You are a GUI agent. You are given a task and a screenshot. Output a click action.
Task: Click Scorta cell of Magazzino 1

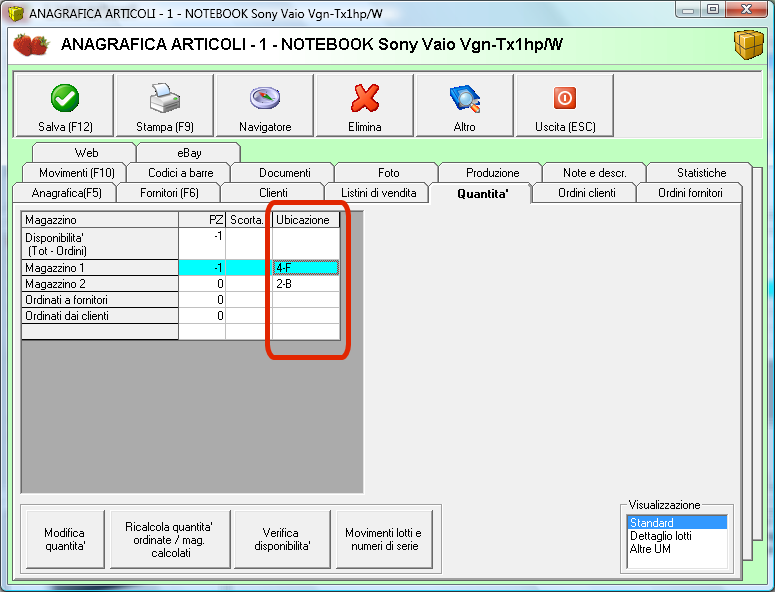248,268
